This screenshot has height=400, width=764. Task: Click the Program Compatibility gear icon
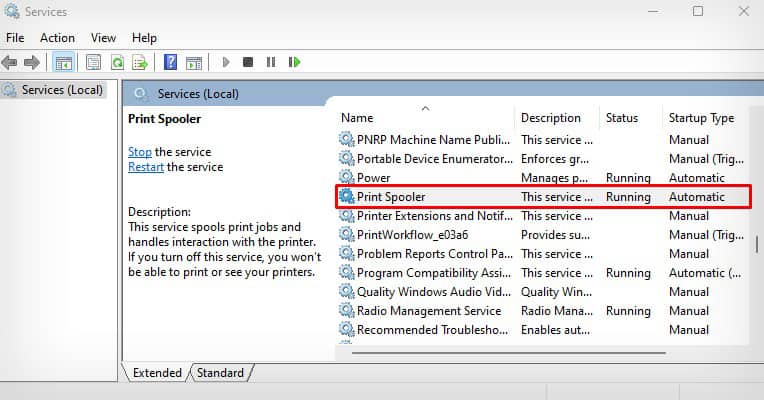(x=346, y=272)
